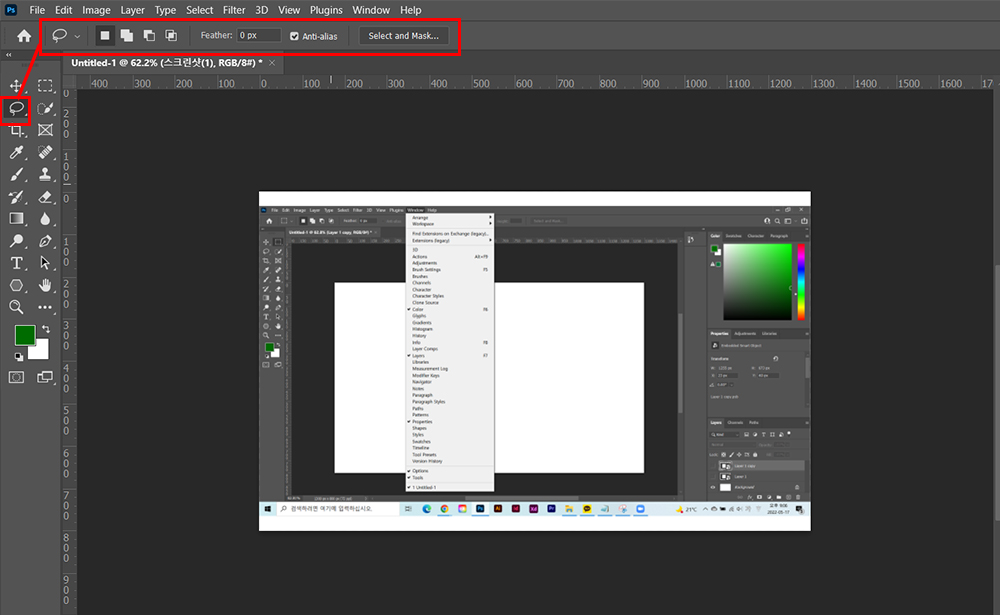Swap foreground and background colors
Image resolution: width=1000 pixels, height=615 pixels.
[x=46, y=329]
